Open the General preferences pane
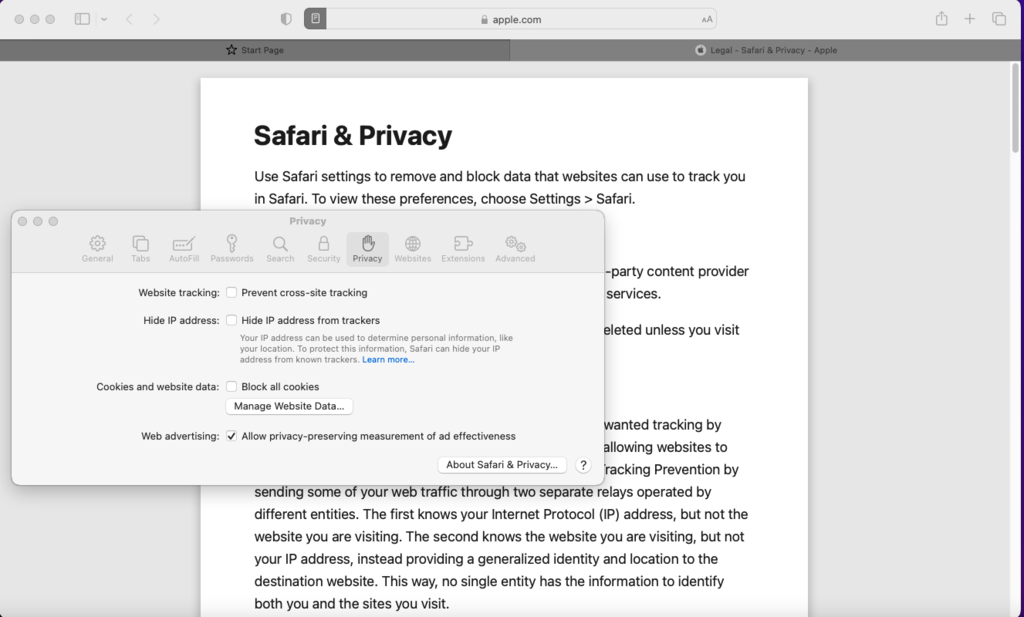This screenshot has width=1024, height=617. (97, 249)
